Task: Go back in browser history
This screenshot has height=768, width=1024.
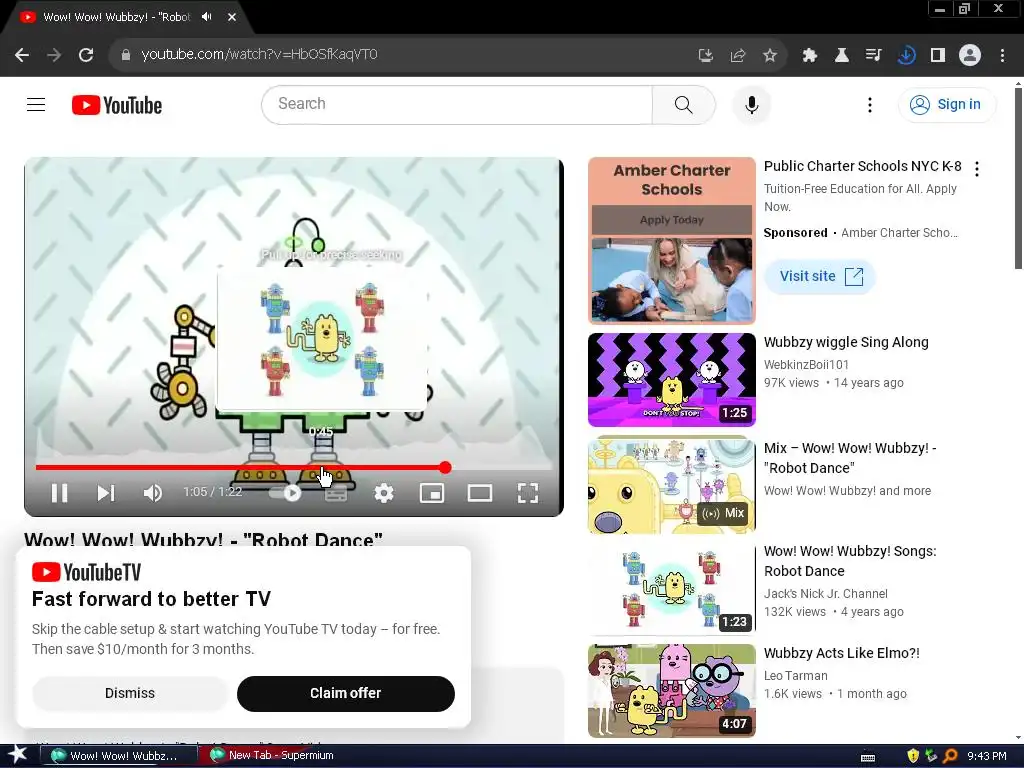Action: (22, 55)
